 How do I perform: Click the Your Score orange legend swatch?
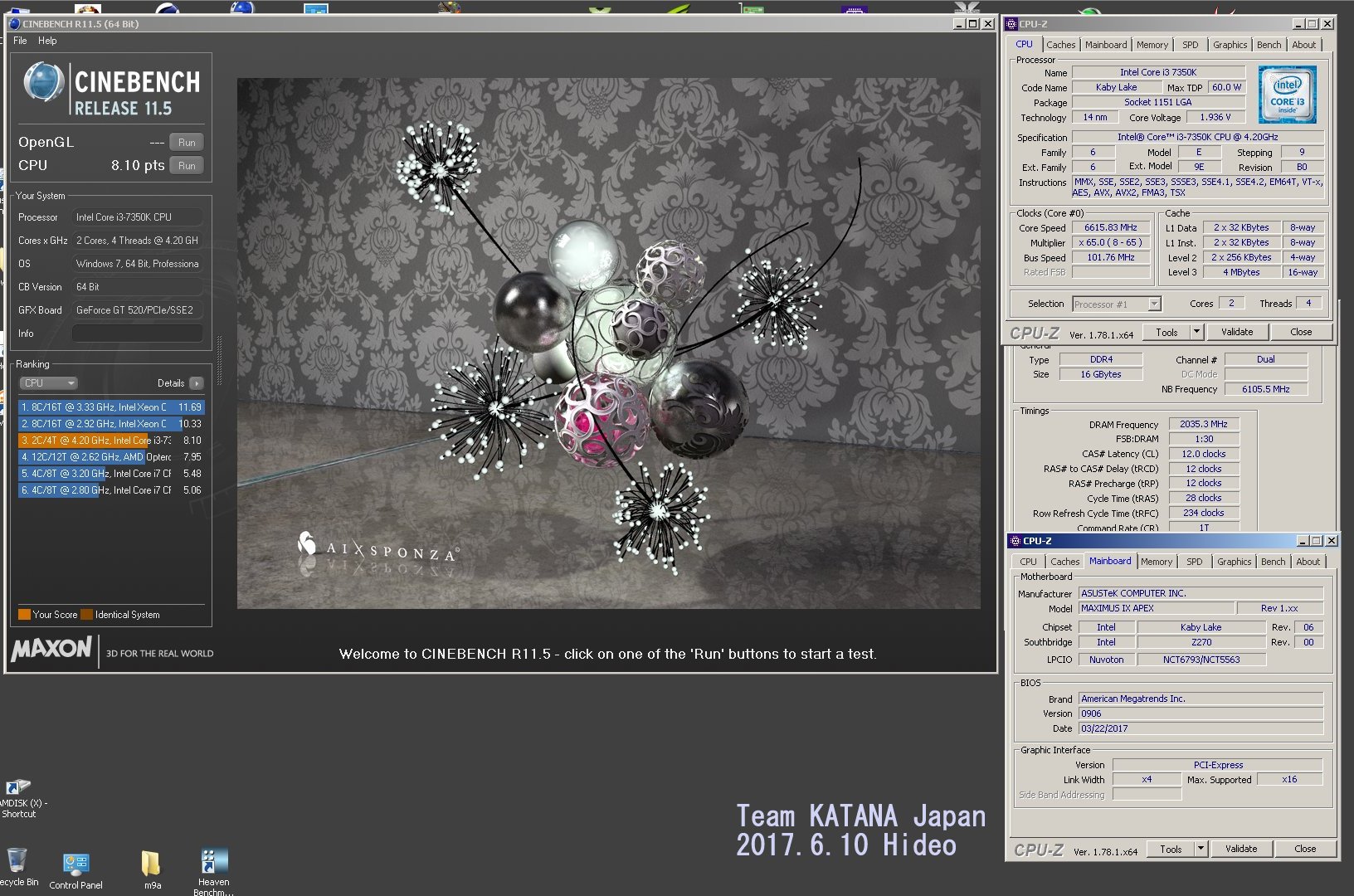(24, 615)
